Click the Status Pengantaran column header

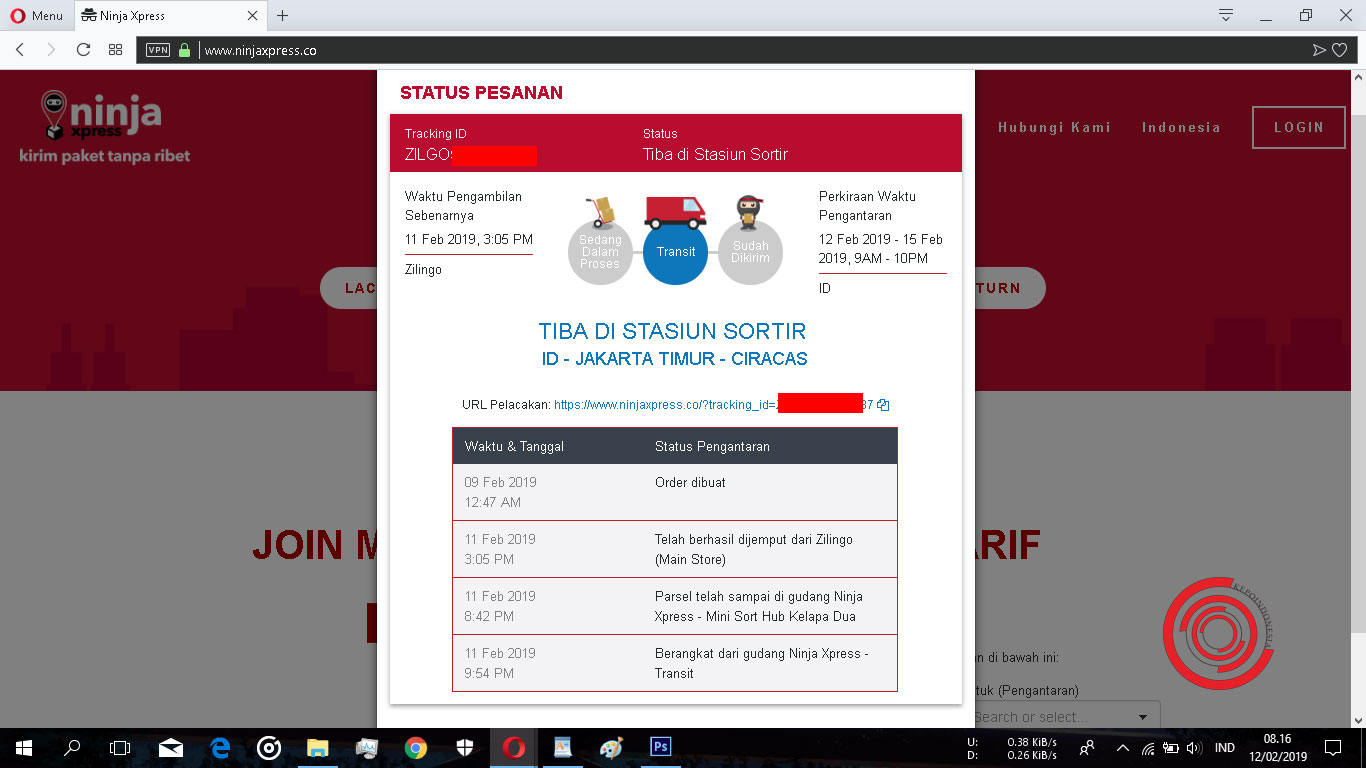[712, 446]
